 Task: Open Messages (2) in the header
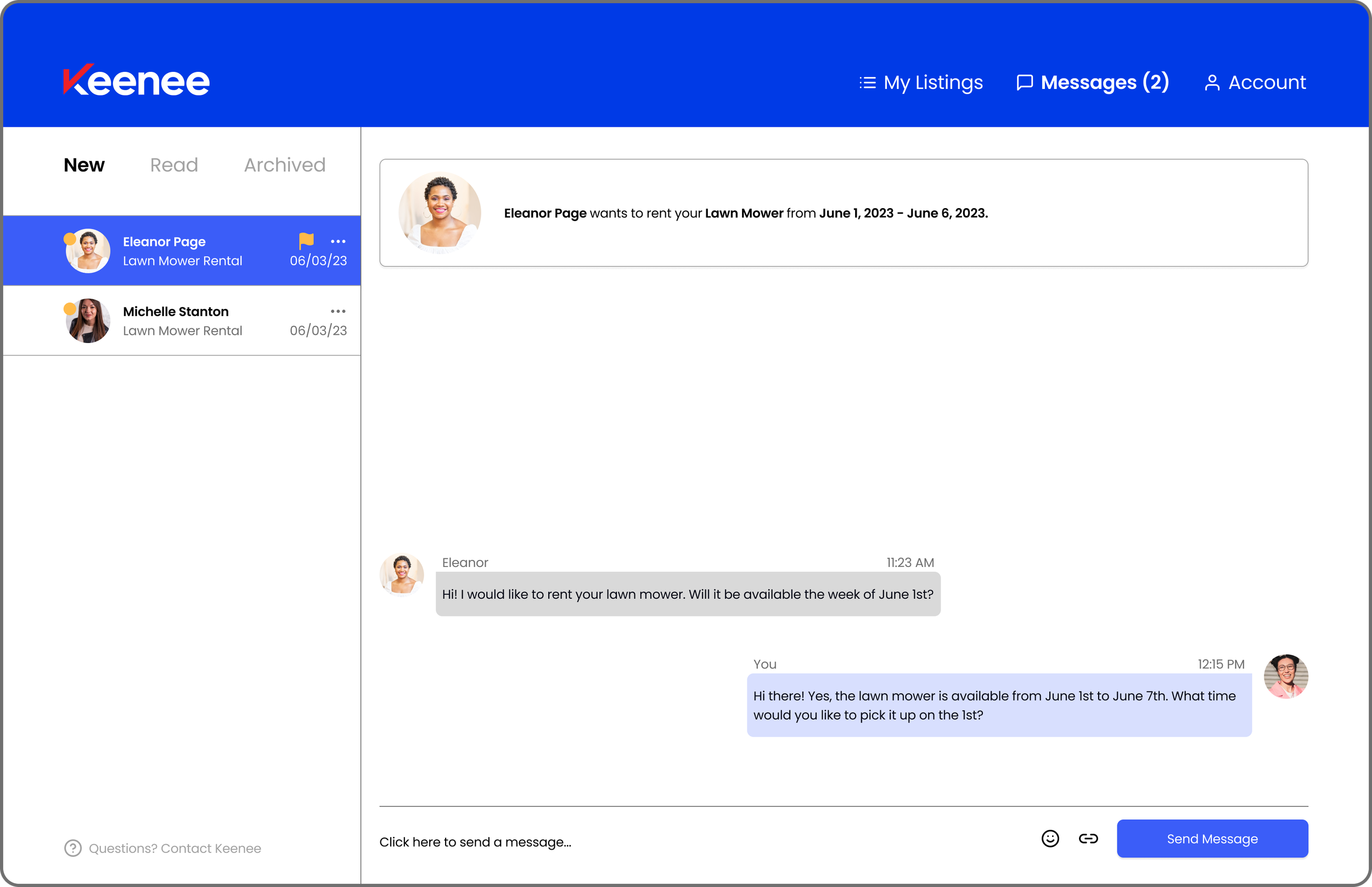click(1092, 82)
